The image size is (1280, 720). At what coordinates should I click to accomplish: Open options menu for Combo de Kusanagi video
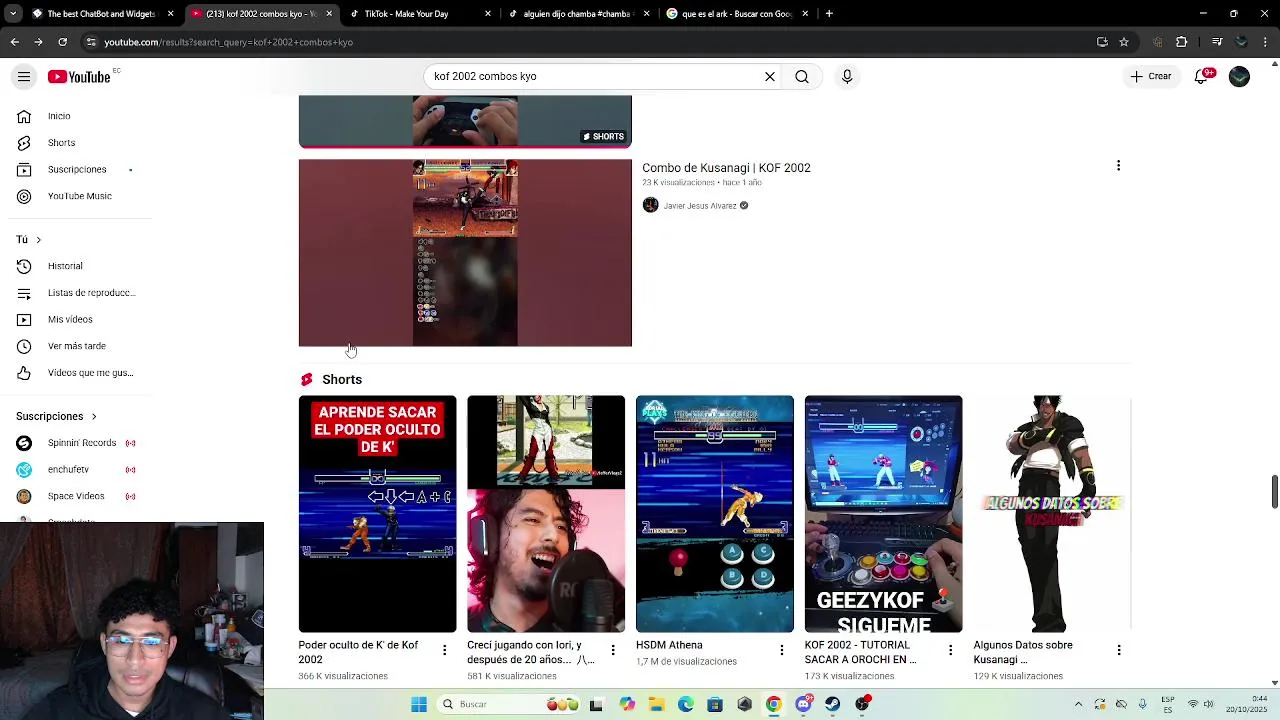pos(1118,166)
